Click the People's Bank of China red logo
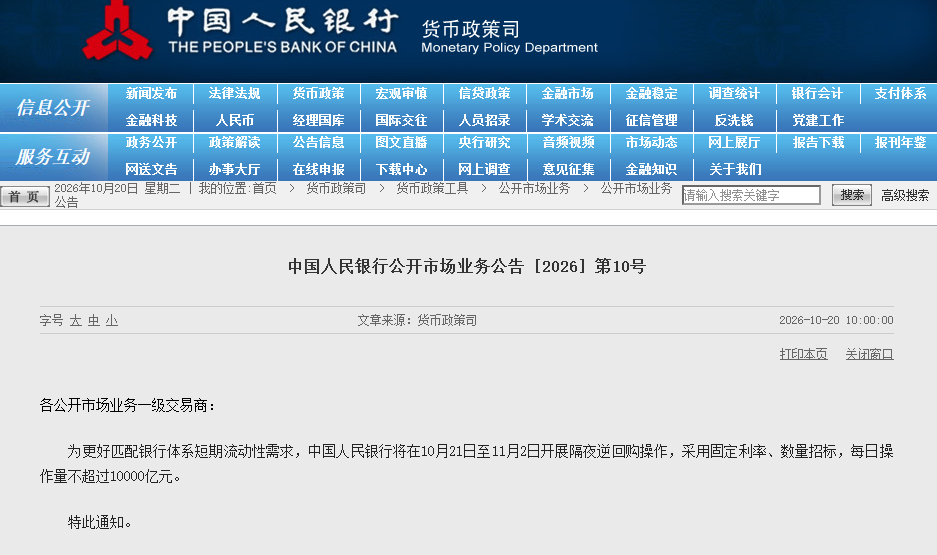 (x=117, y=31)
